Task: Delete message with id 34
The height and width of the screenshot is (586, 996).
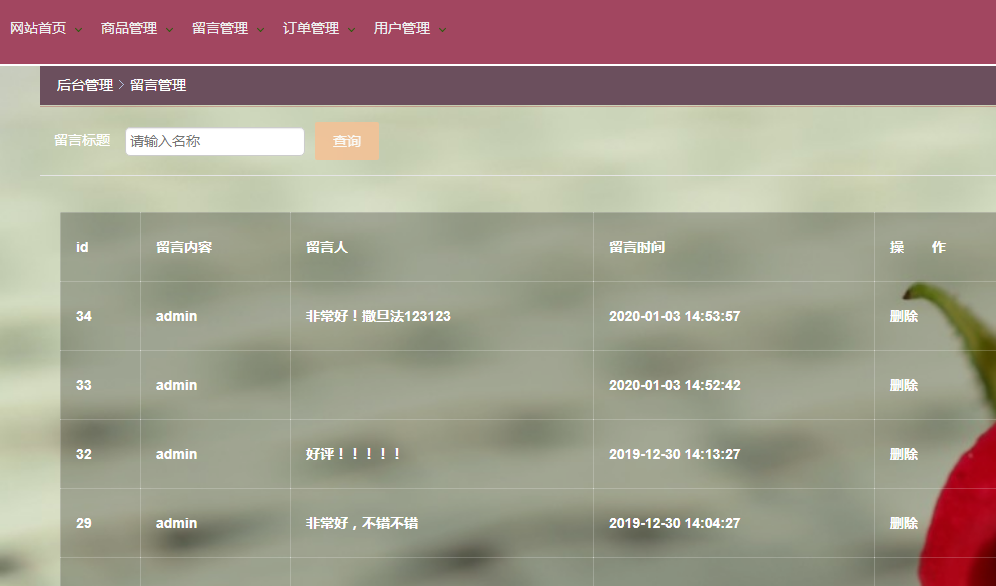Action: click(x=904, y=316)
